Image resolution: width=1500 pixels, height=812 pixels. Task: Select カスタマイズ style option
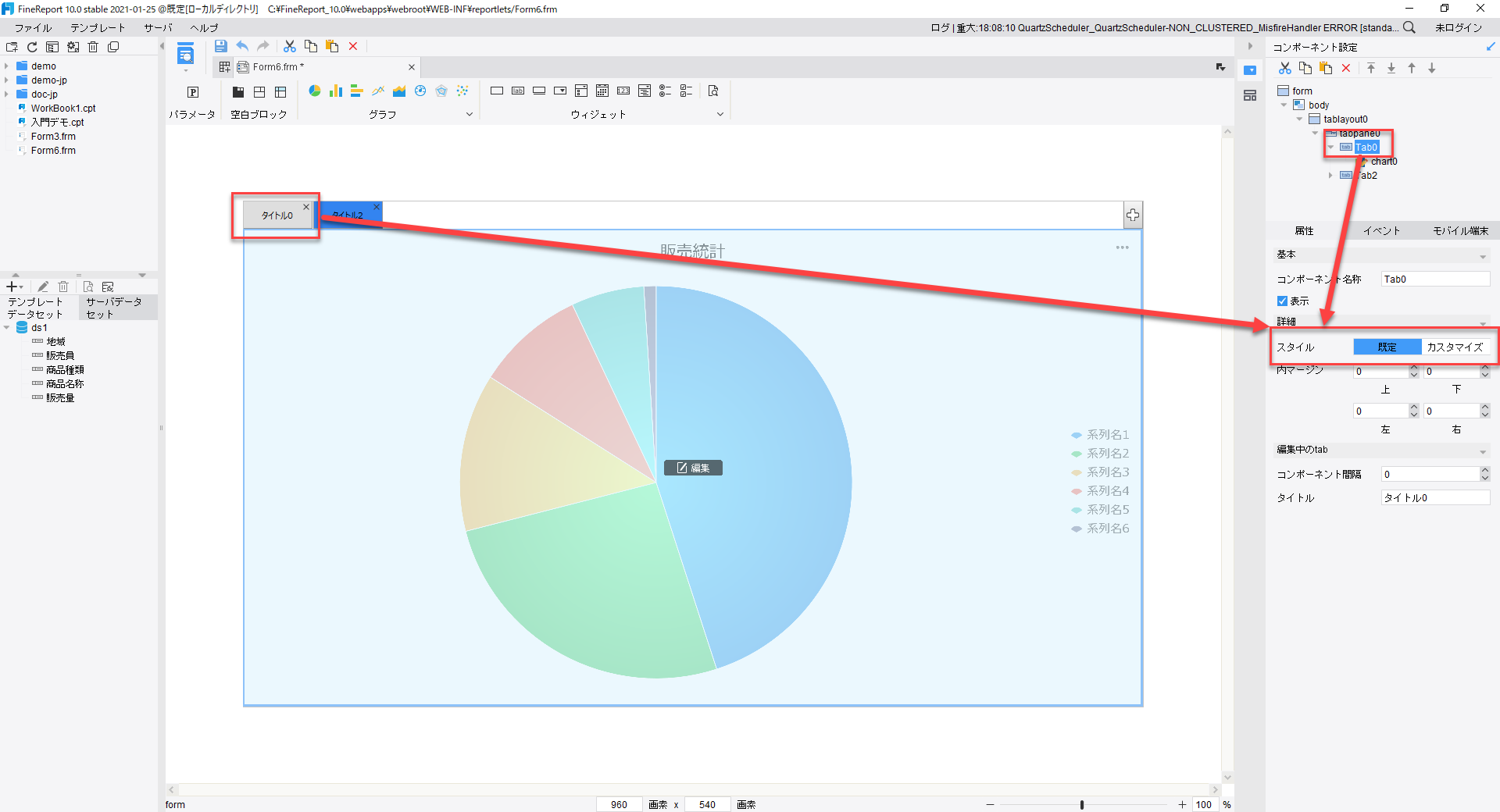coord(1455,347)
